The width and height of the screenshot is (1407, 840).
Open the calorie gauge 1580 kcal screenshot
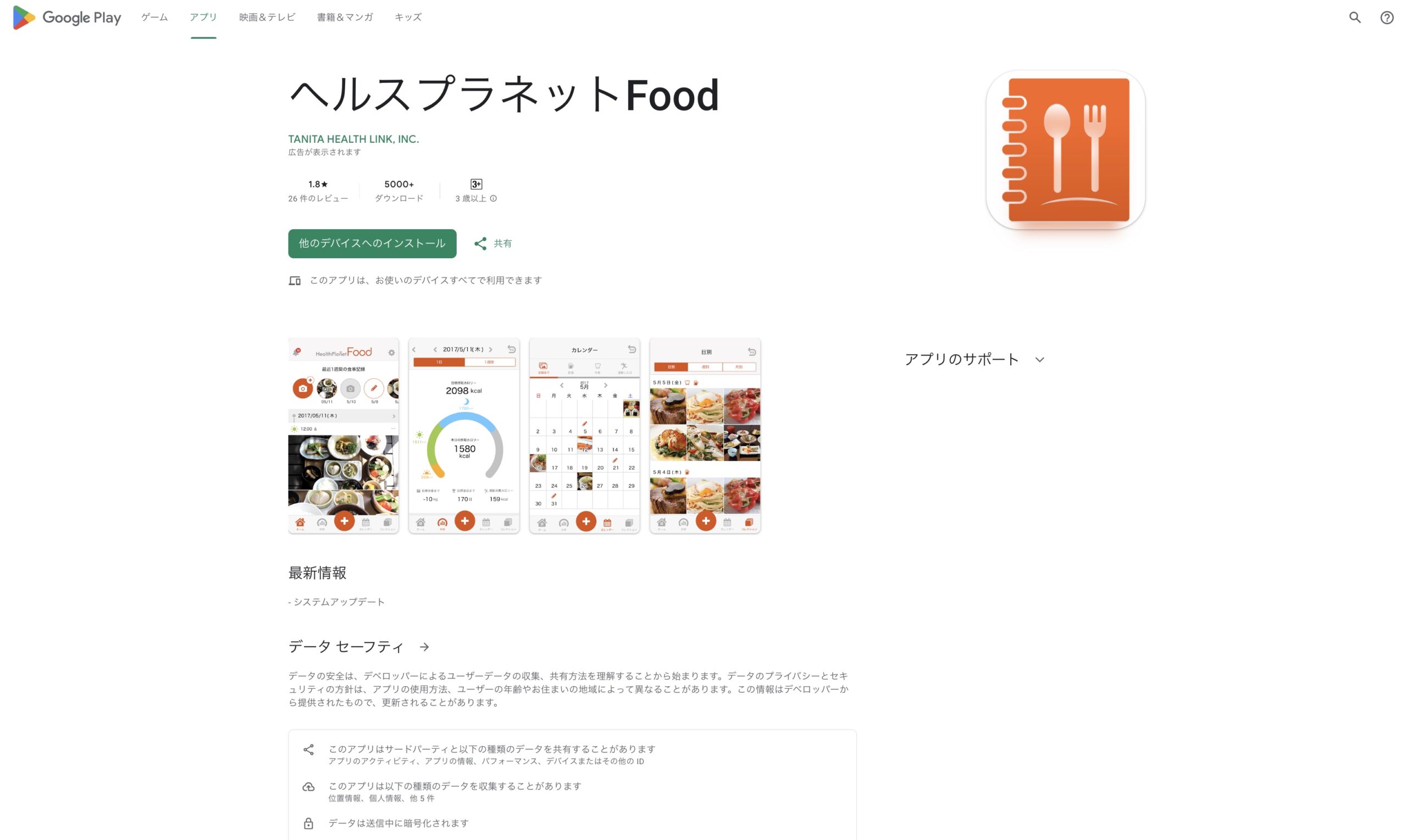(464, 436)
